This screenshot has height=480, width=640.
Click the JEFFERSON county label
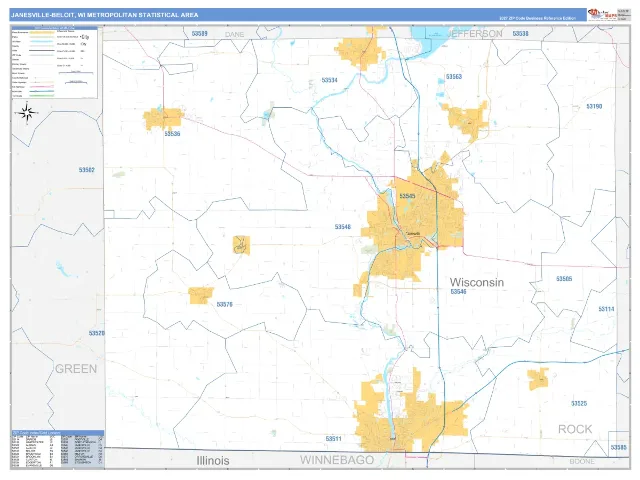(475, 33)
